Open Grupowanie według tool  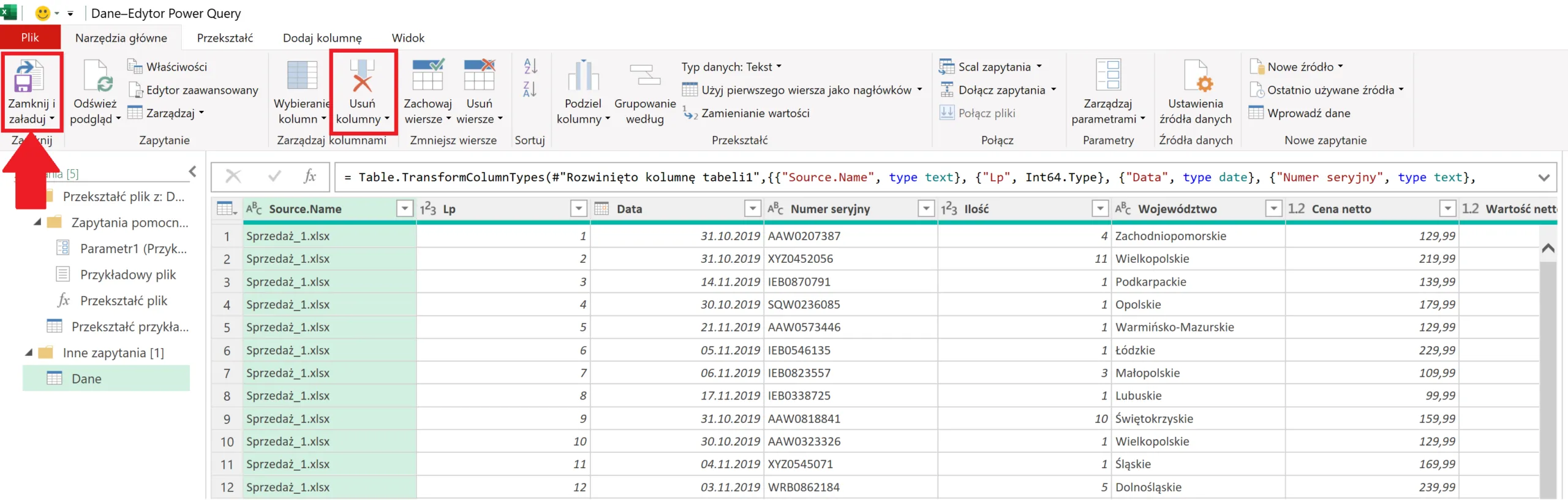coord(644,77)
